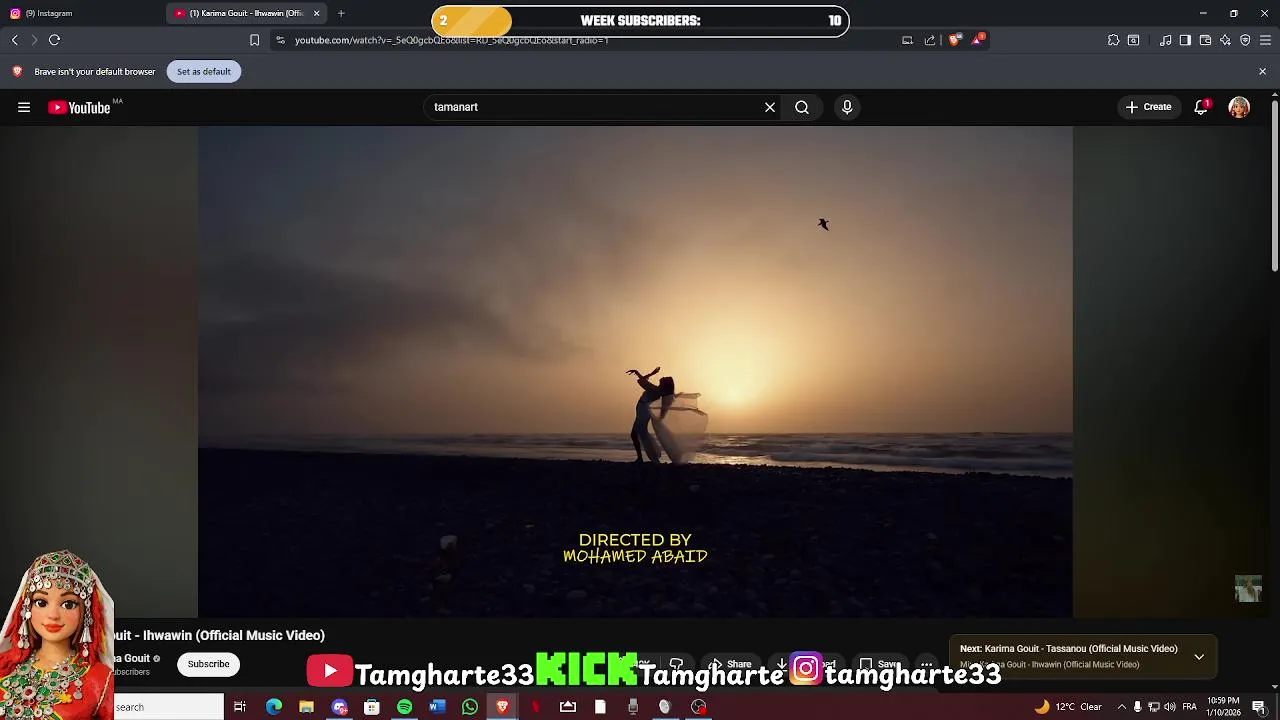Open the account avatar menu
The width and height of the screenshot is (1280, 720).
pos(1239,107)
